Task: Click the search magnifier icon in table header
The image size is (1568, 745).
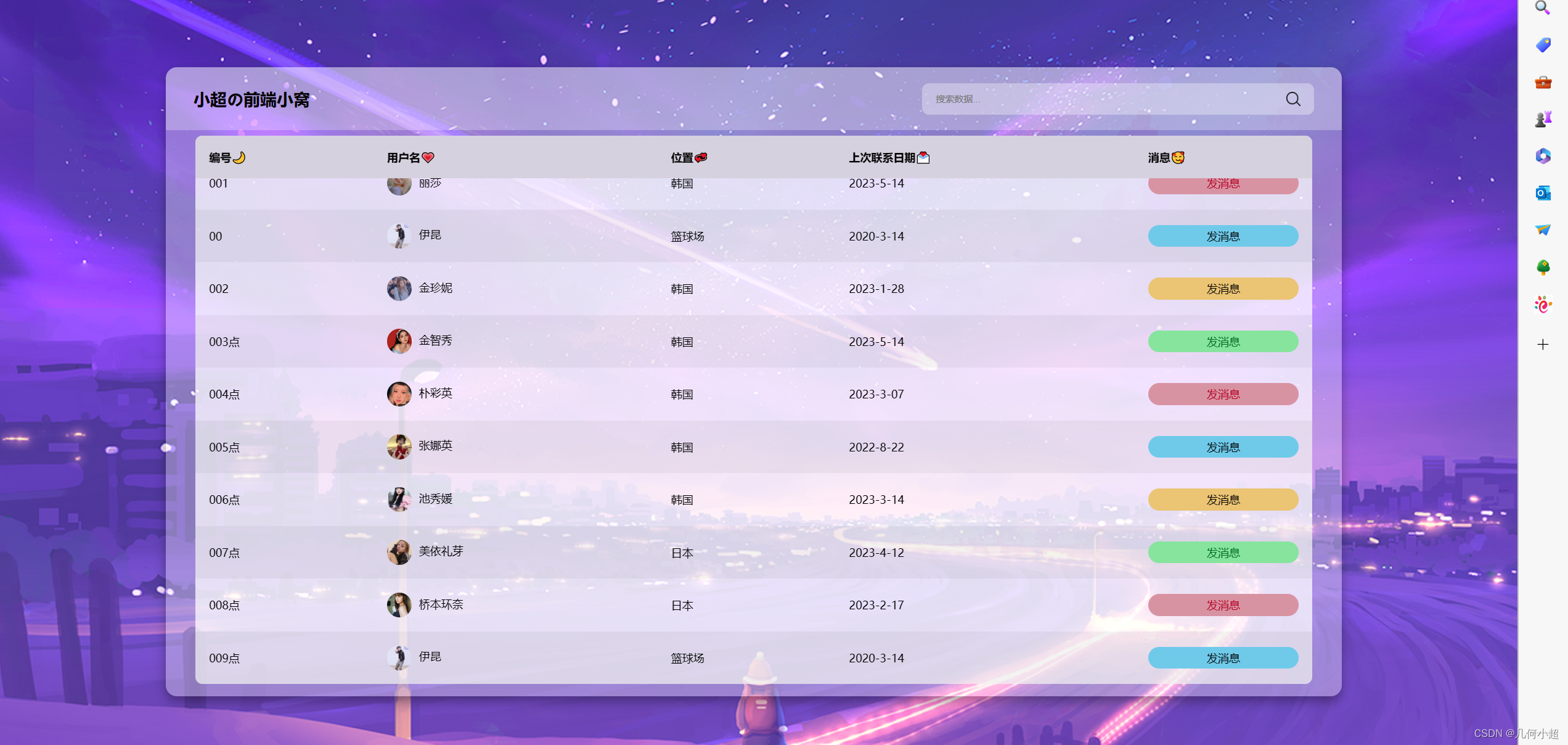Action: (1293, 99)
